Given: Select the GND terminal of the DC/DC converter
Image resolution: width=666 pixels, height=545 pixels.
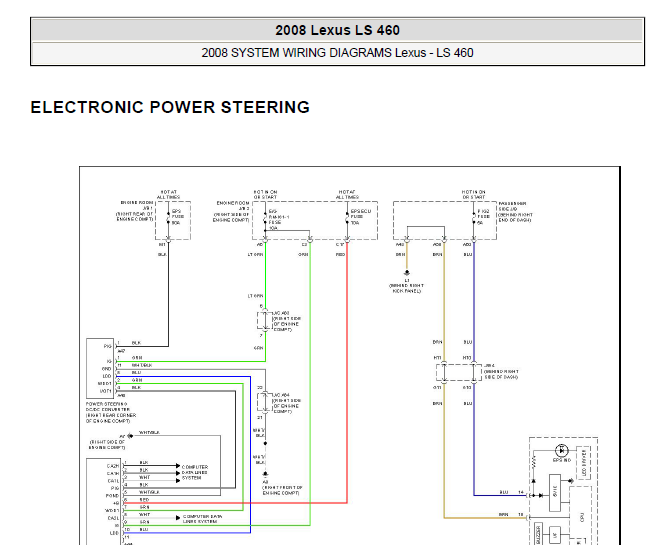Looking at the screenshot, I should 107,369.
